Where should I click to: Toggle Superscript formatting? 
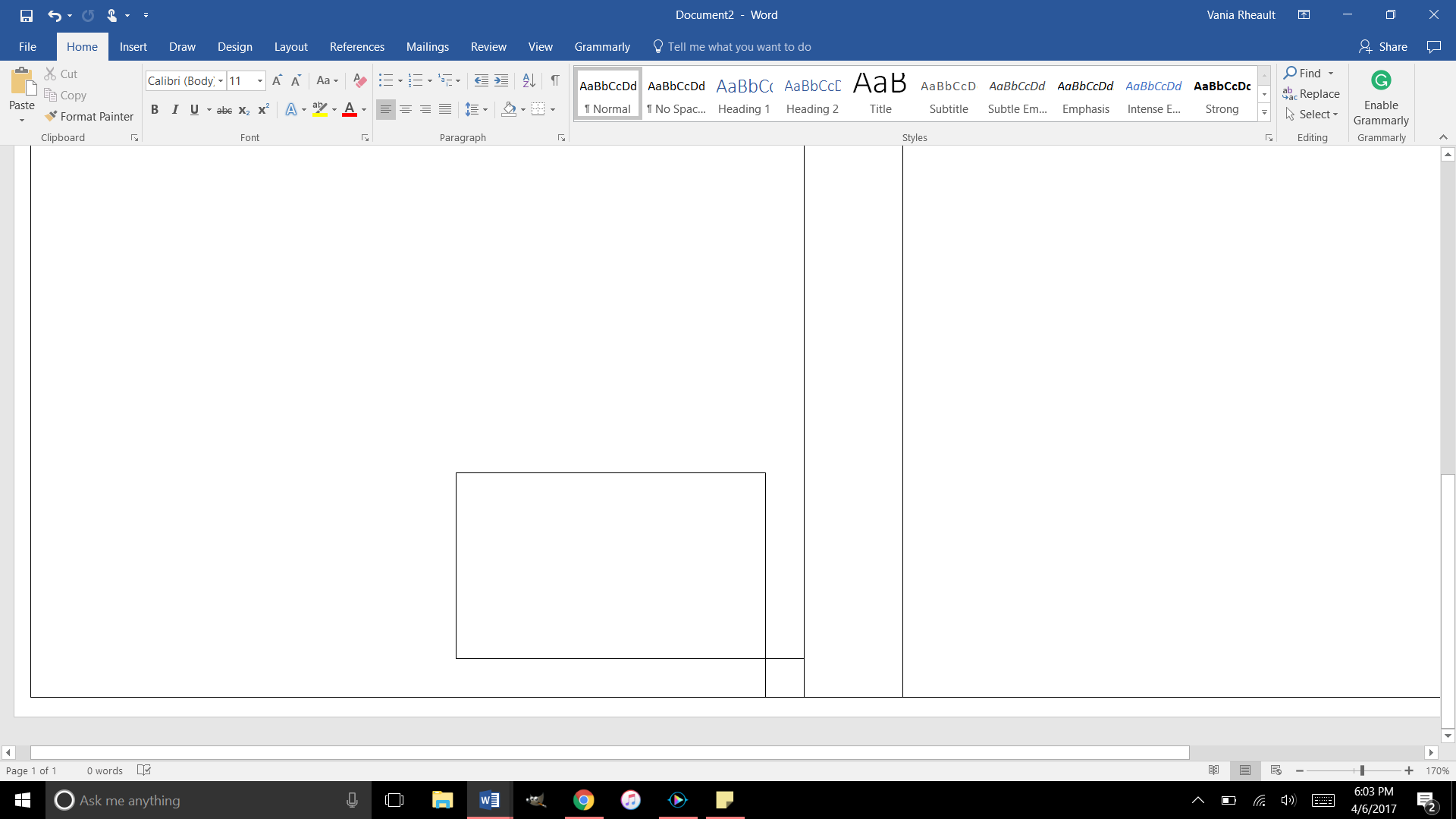[263, 109]
